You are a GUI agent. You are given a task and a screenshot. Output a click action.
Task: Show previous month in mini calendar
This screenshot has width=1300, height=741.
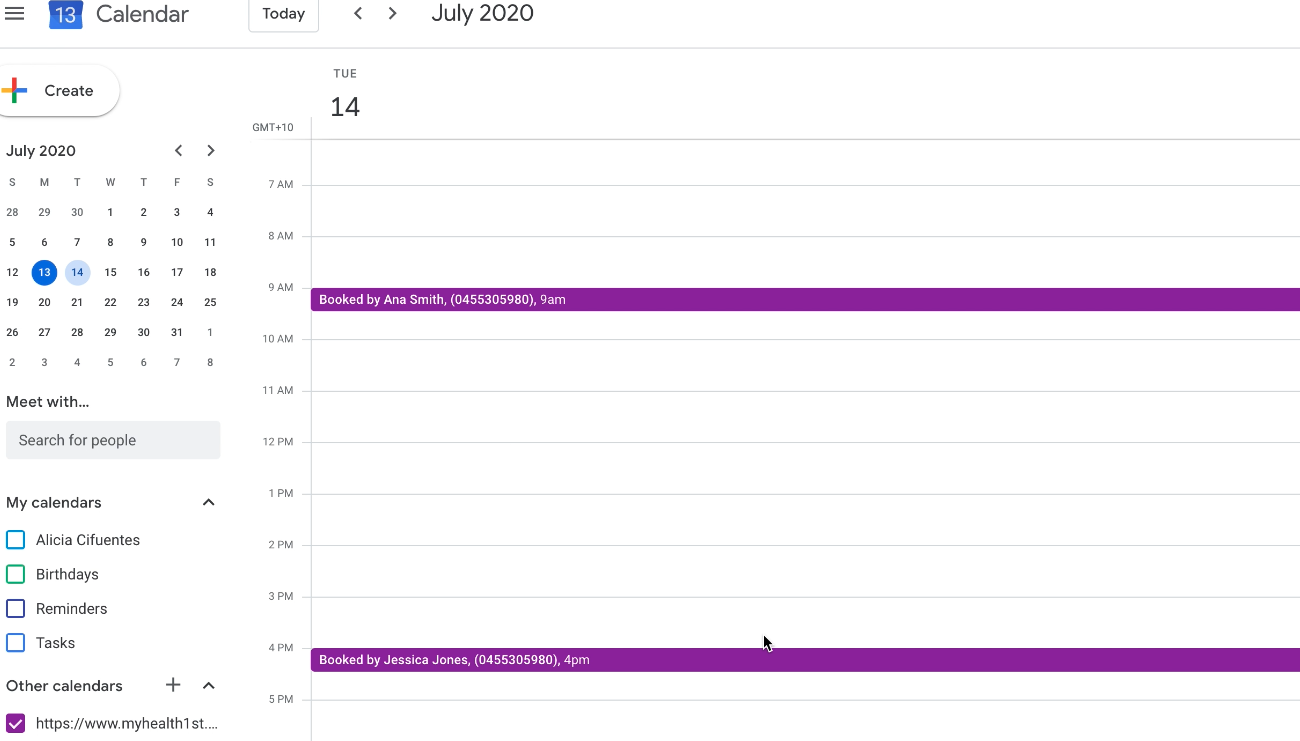pyautogui.click(x=179, y=151)
